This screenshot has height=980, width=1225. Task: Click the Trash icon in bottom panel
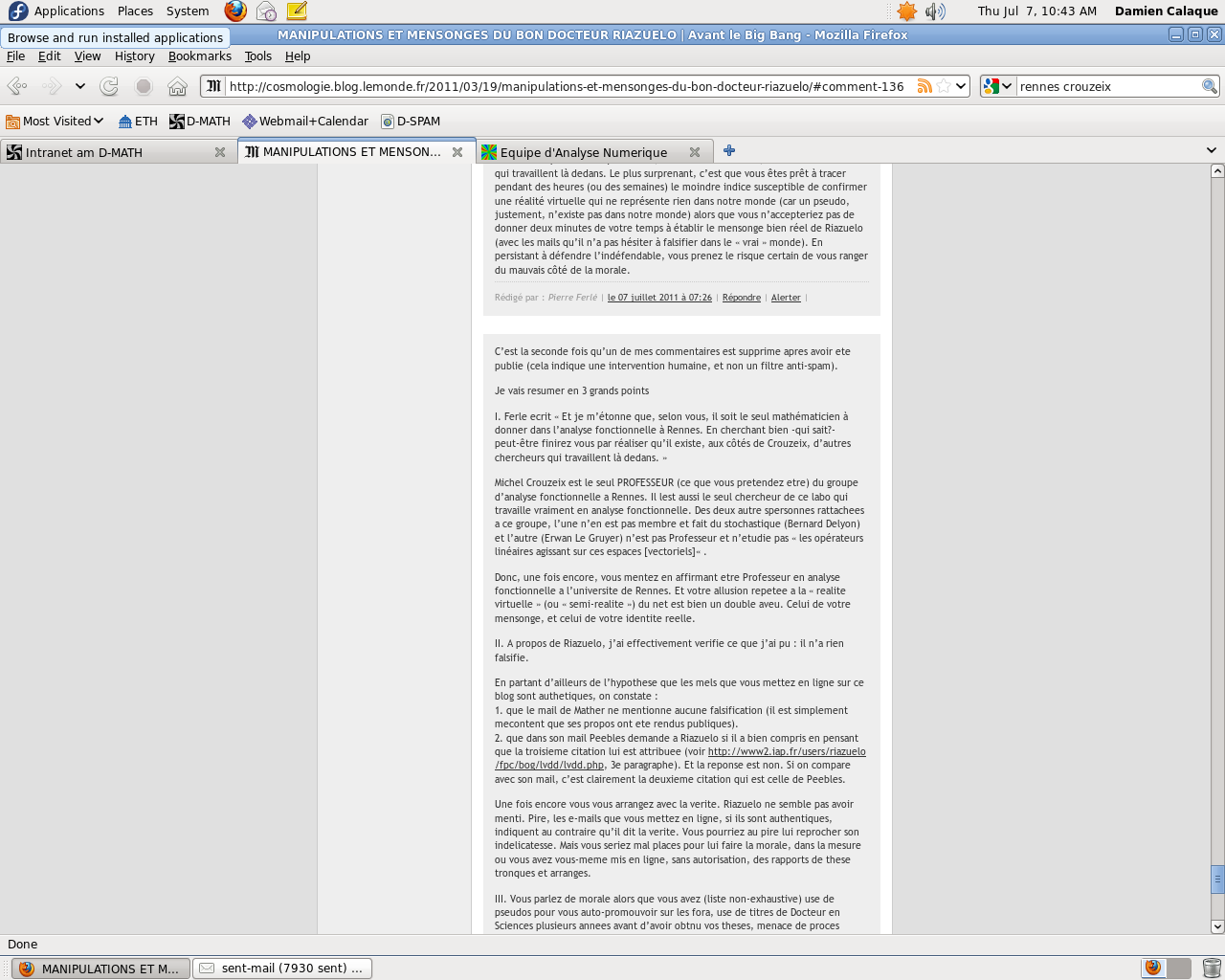coord(1212,968)
